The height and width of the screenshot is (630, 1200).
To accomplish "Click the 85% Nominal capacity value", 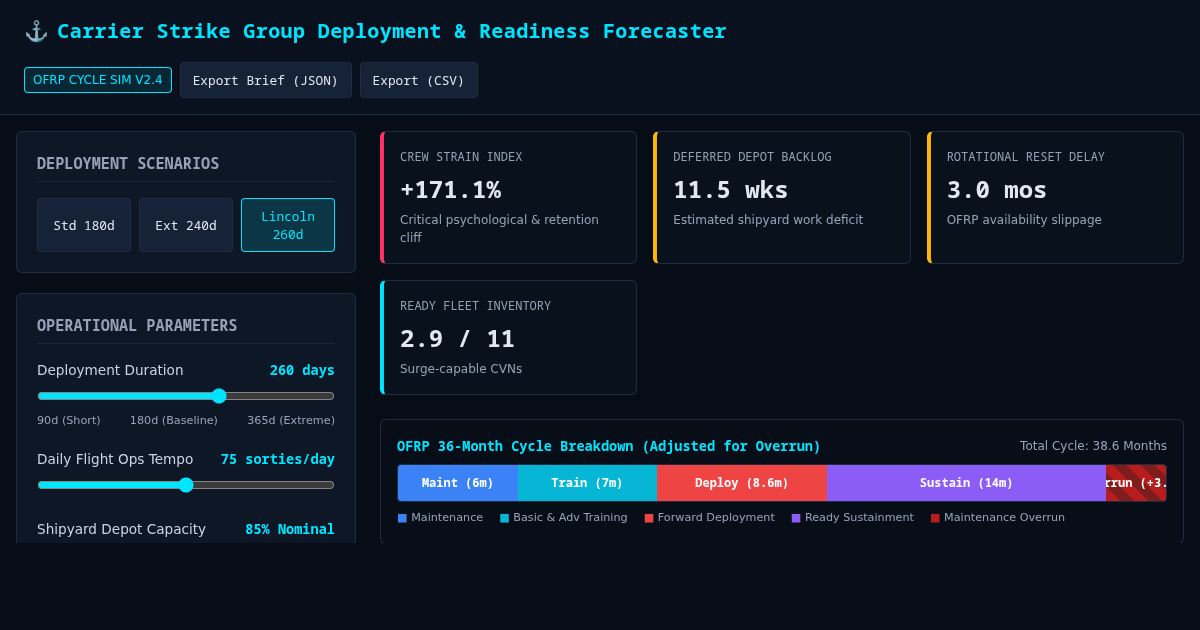I will 290,529.
